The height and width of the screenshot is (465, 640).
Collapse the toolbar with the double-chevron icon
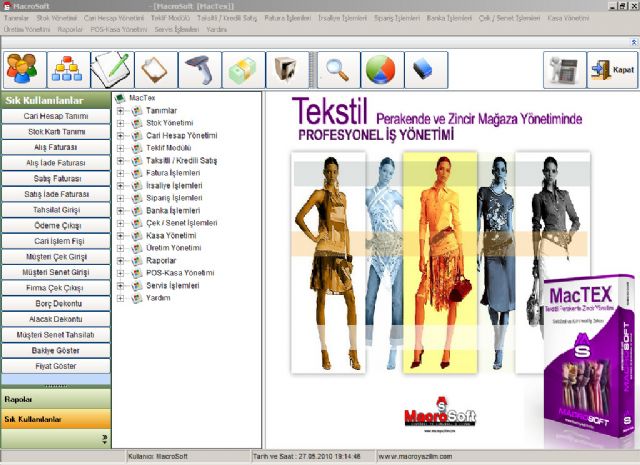click(634, 42)
